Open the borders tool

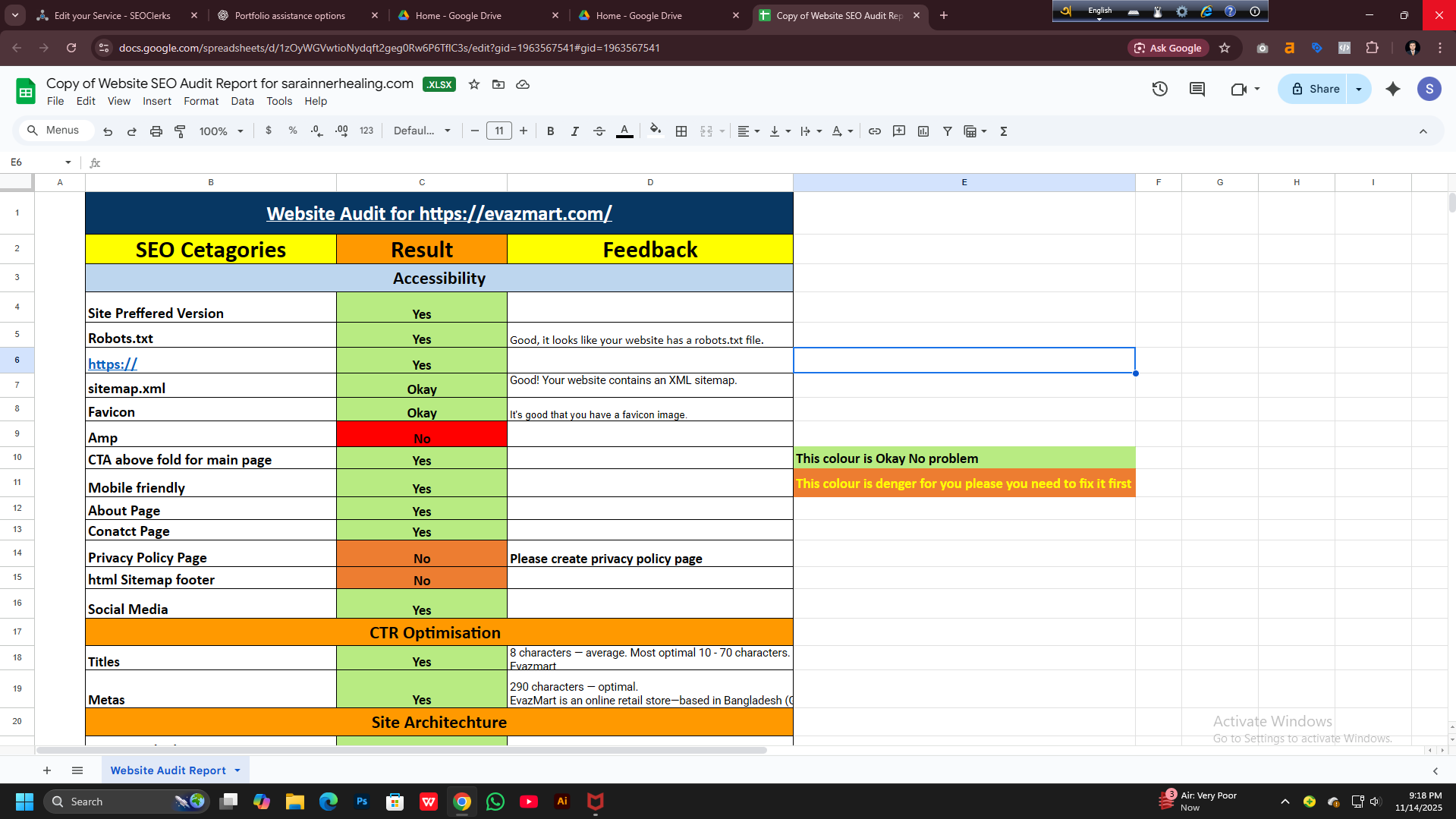click(681, 131)
